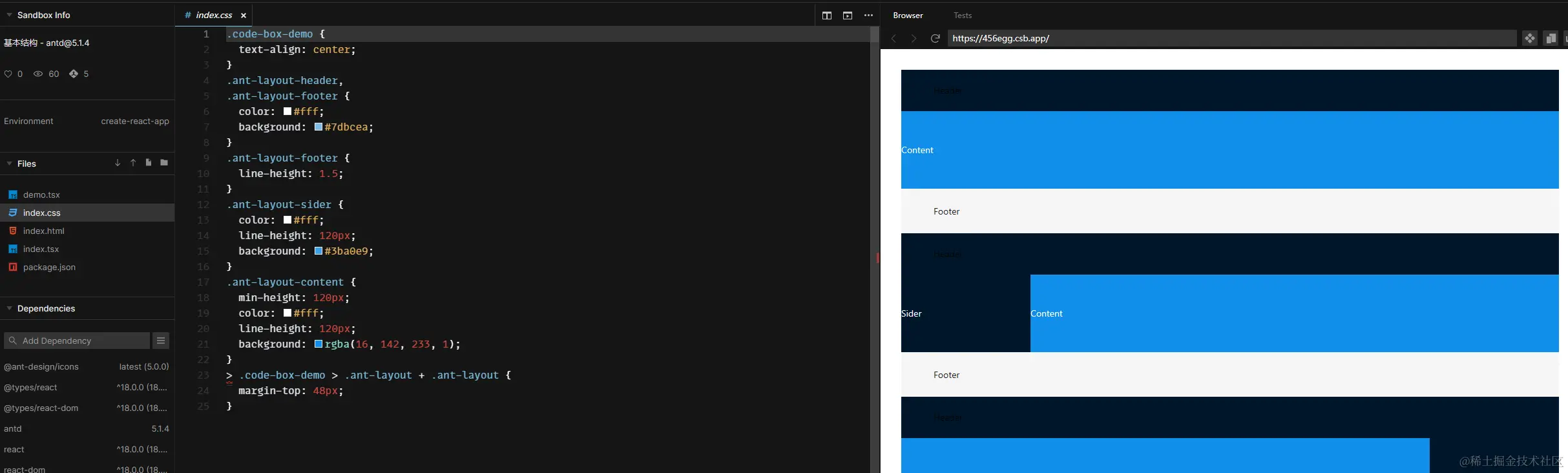The height and width of the screenshot is (473, 1568).
Task: Click the upload arrow icon in Files header
Action: [133, 163]
